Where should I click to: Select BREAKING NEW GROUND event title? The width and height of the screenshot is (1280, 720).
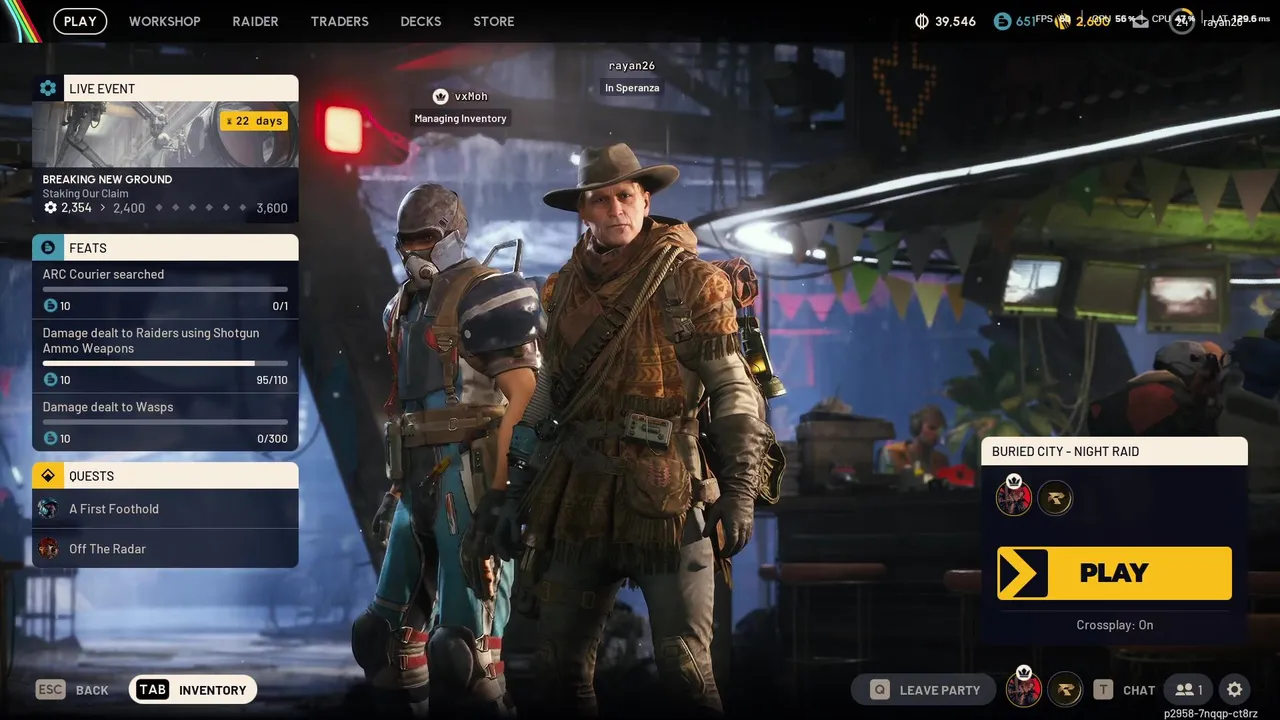pyautogui.click(x=107, y=179)
